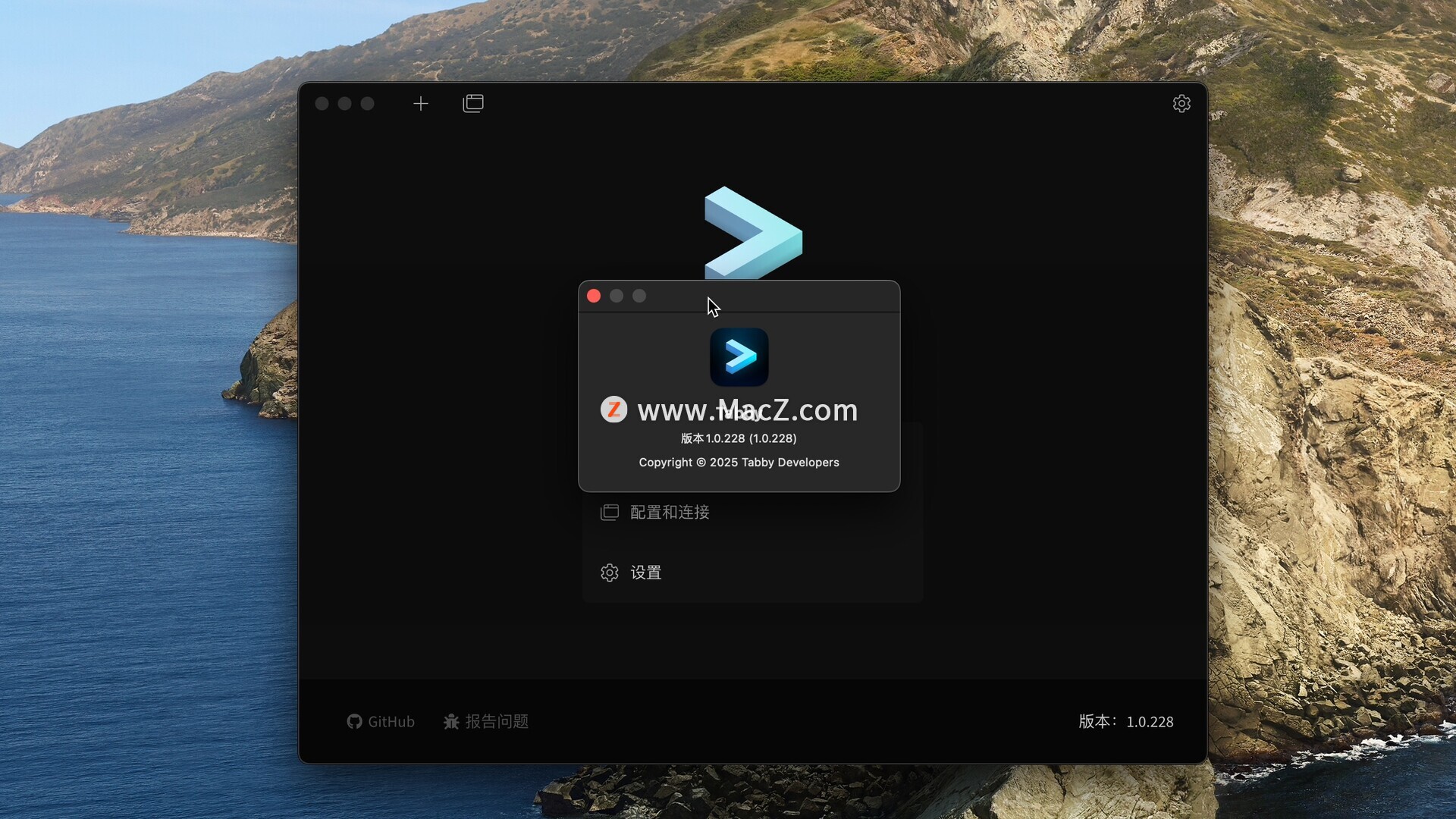Close the About dialog with the red button

click(594, 296)
